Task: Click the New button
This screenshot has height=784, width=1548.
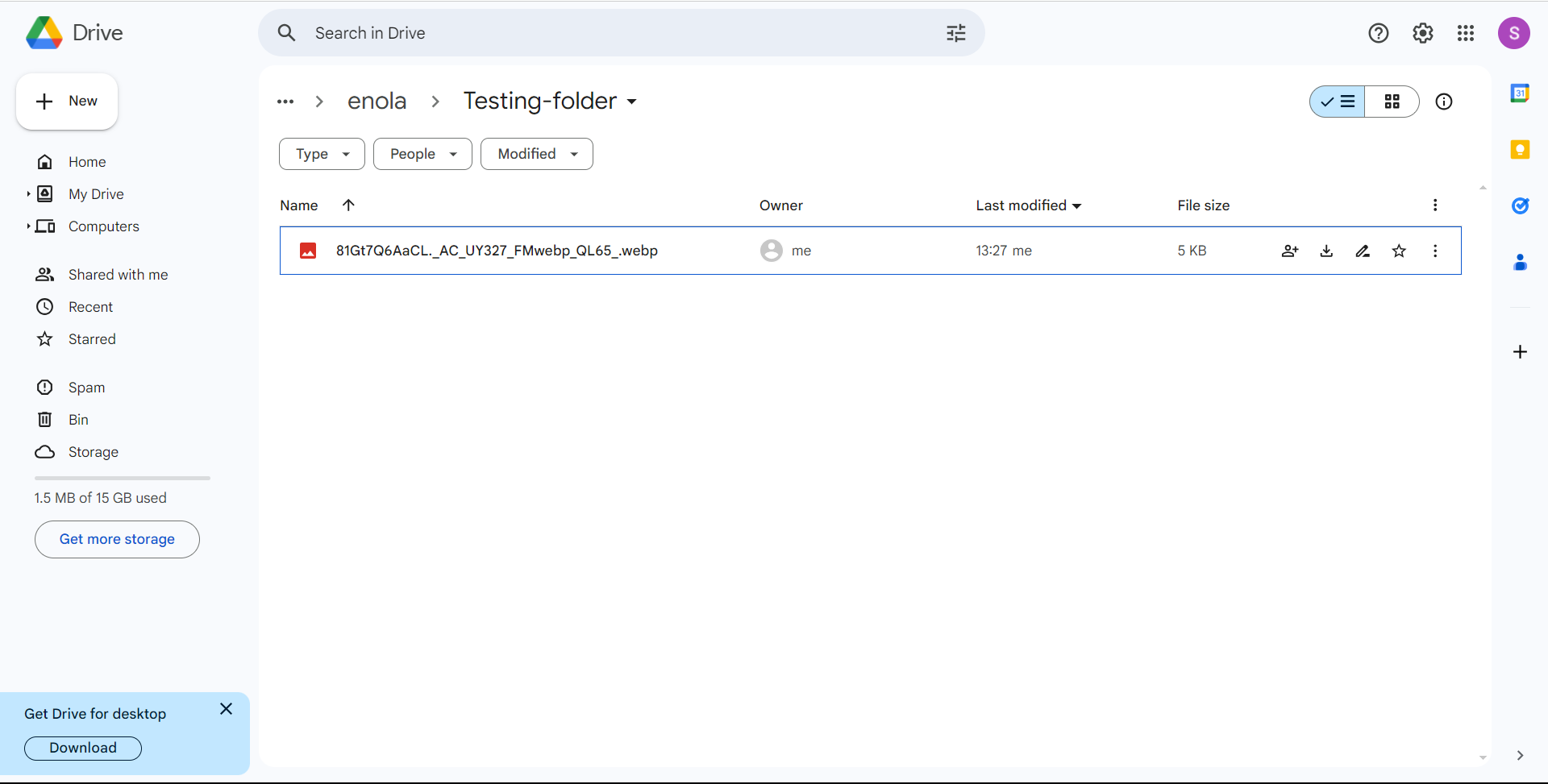Action: coord(67,102)
